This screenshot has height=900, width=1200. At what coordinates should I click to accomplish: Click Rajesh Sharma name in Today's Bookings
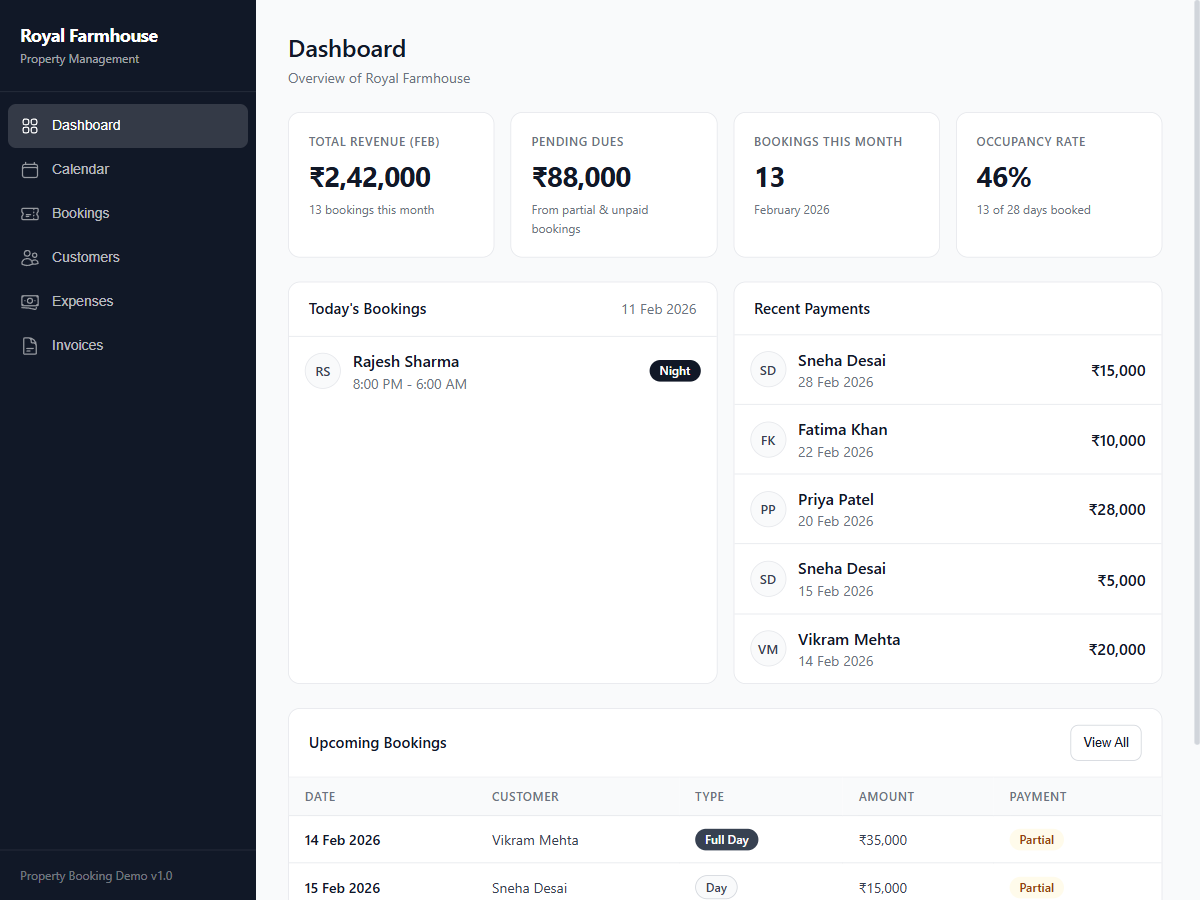coord(406,362)
